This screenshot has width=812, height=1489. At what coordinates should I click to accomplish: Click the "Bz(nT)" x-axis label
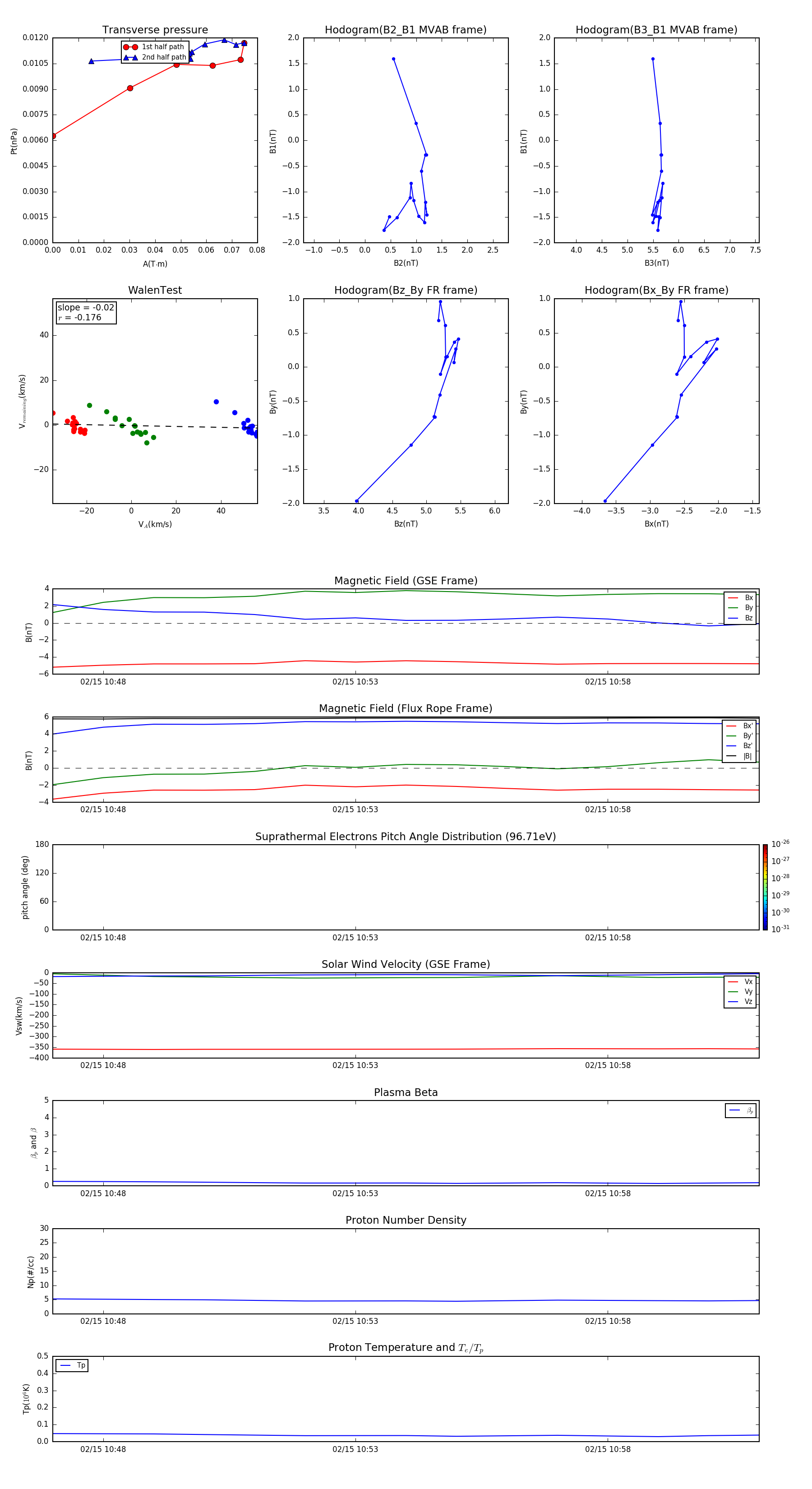(406, 524)
